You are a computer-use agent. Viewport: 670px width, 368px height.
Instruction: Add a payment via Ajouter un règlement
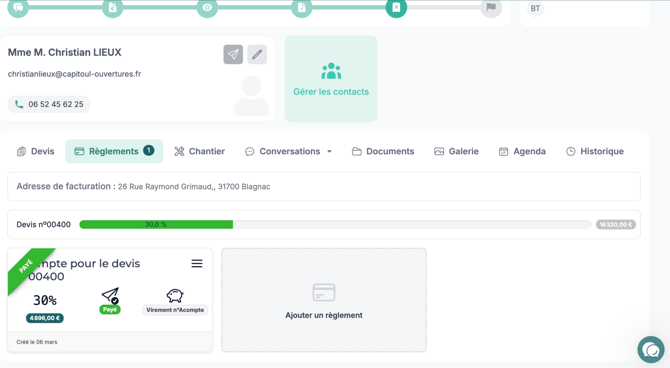324,300
